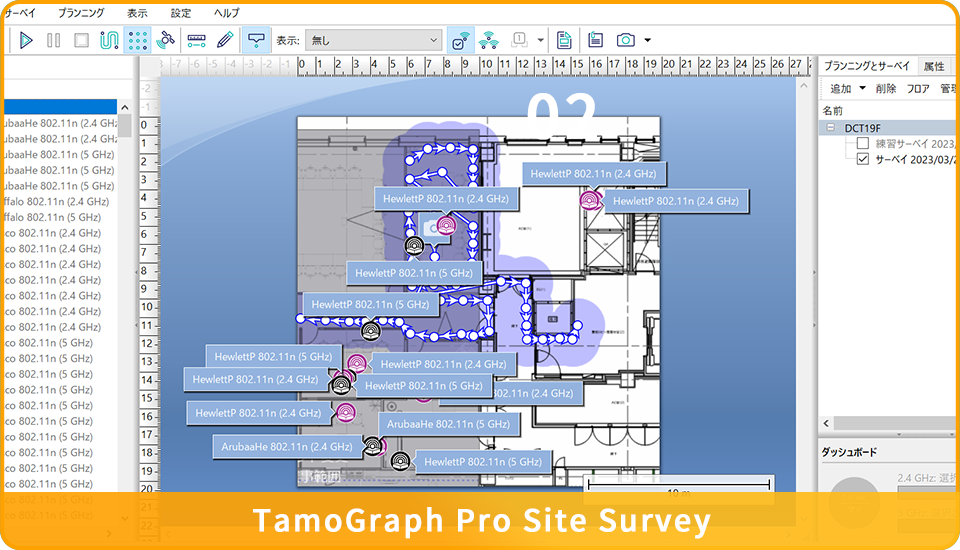Viewport: 960px width, 550px height.
Task: Switch to the 属性 tab
Action: 934,66
